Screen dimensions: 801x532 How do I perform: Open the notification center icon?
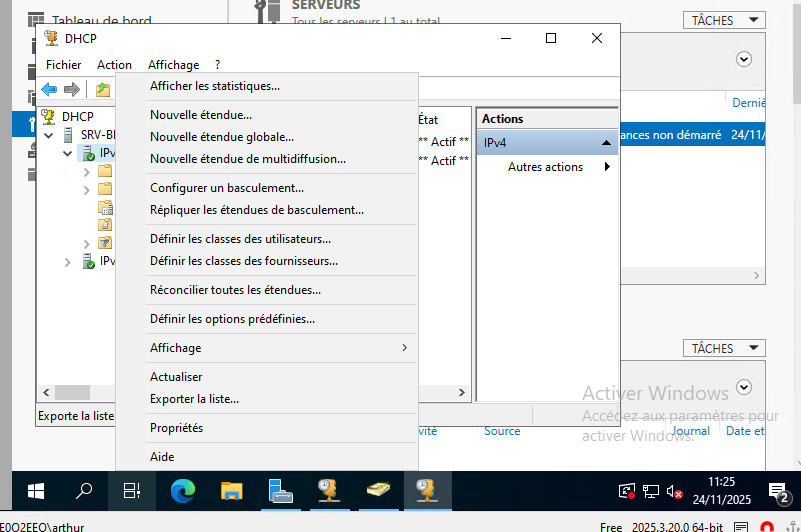780,492
